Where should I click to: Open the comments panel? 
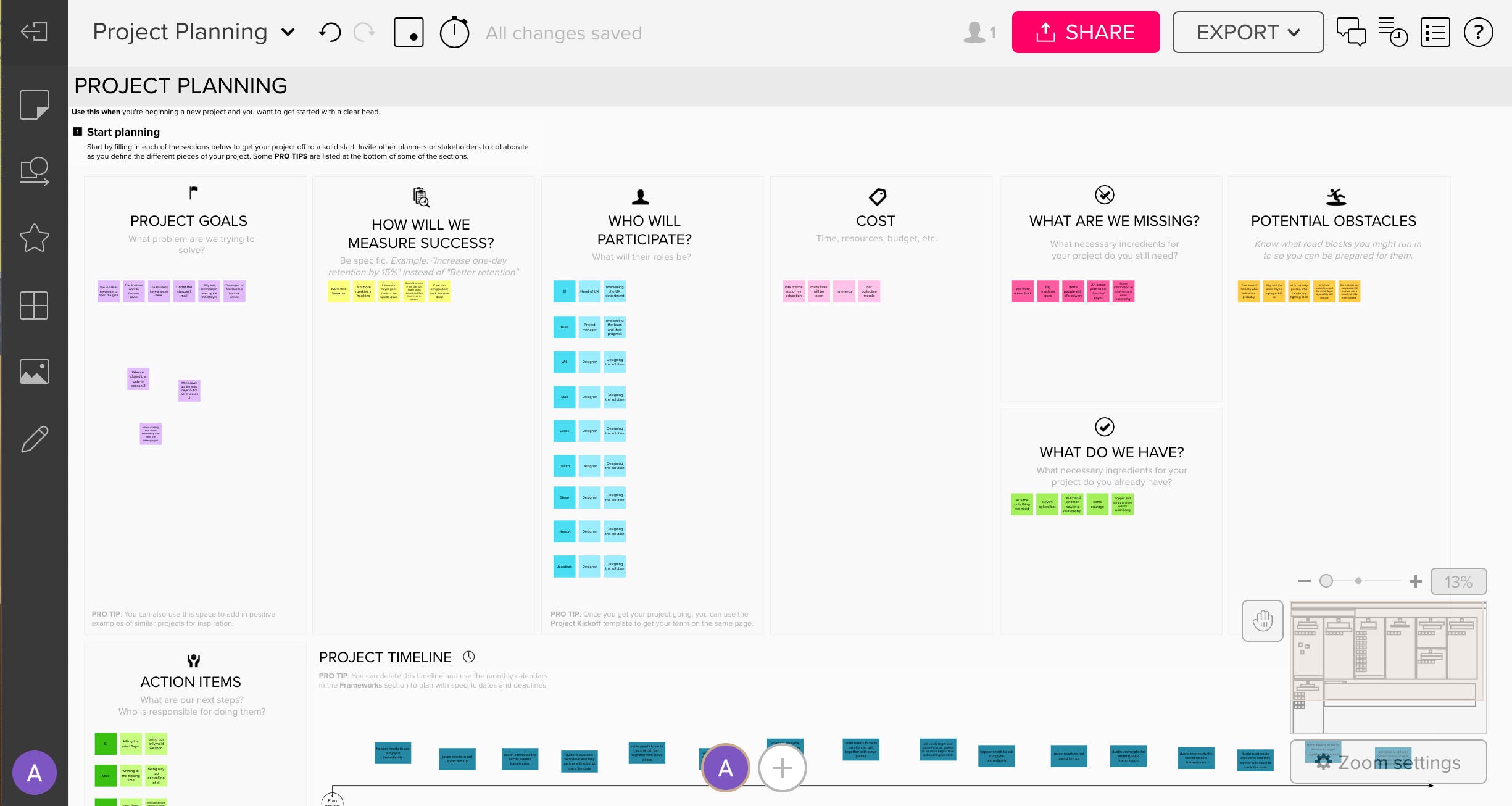point(1352,33)
